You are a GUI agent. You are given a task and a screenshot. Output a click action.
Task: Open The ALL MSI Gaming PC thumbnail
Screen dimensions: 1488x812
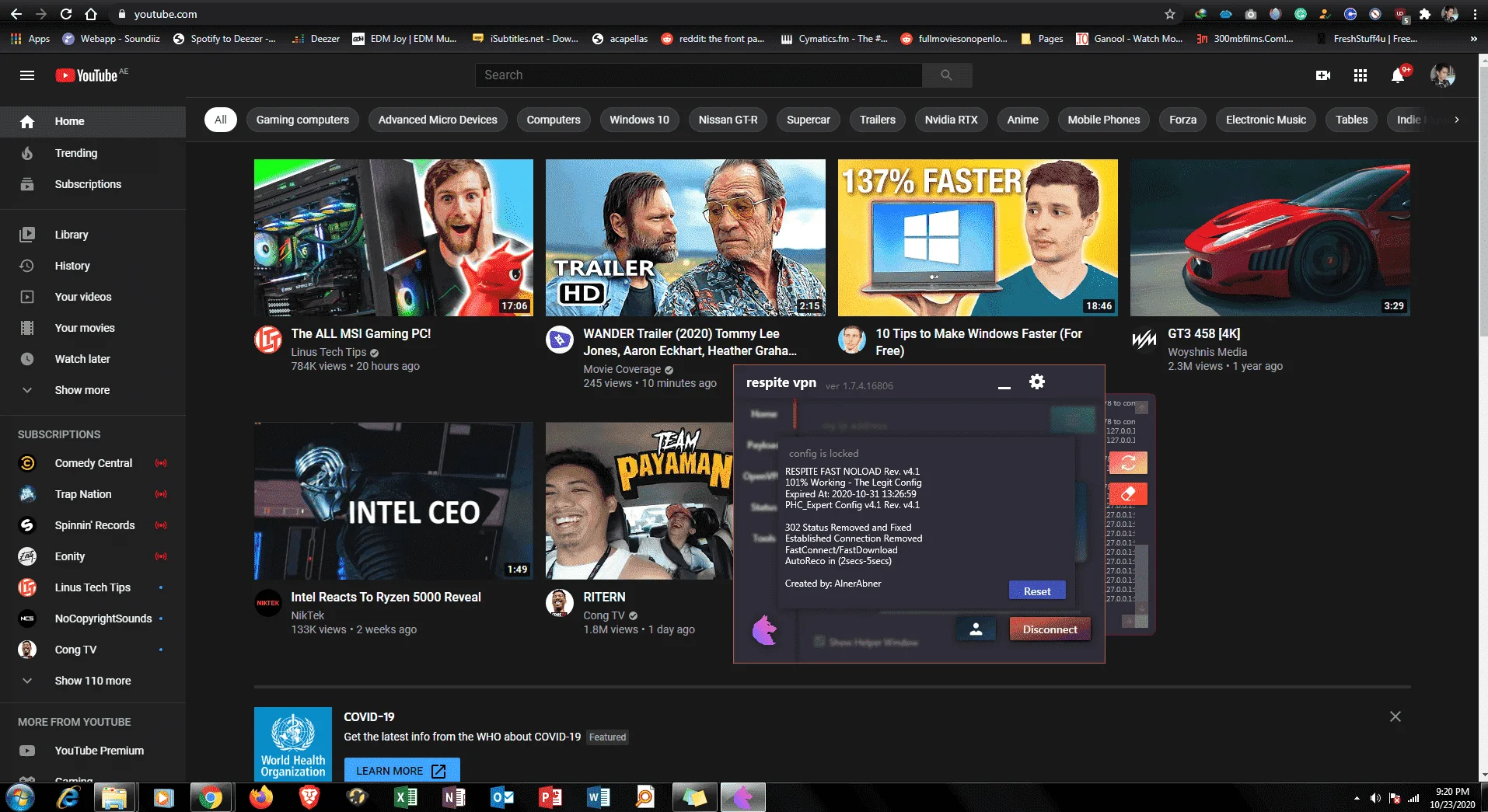pyautogui.click(x=393, y=238)
